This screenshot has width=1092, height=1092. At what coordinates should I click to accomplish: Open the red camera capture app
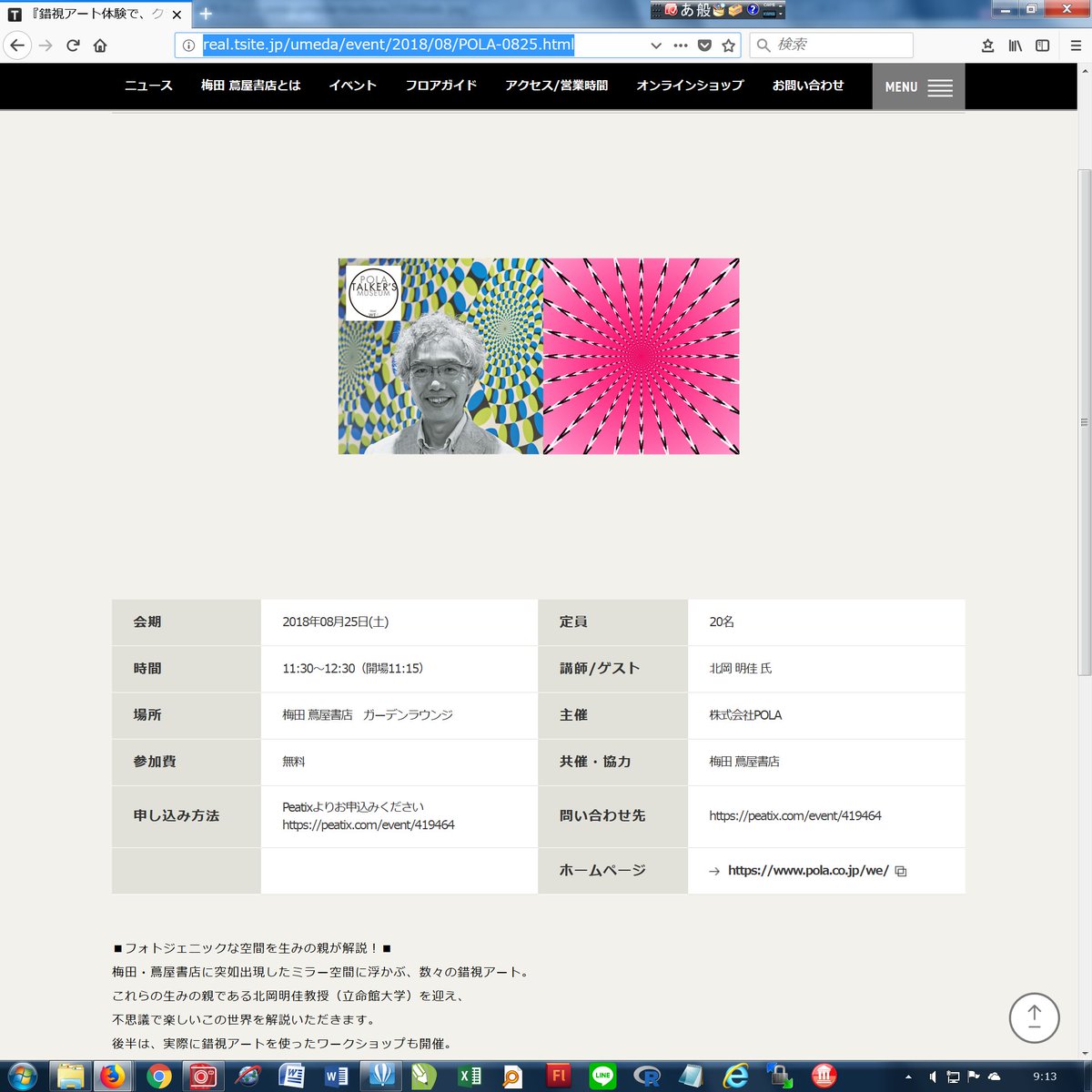tap(203, 1077)
